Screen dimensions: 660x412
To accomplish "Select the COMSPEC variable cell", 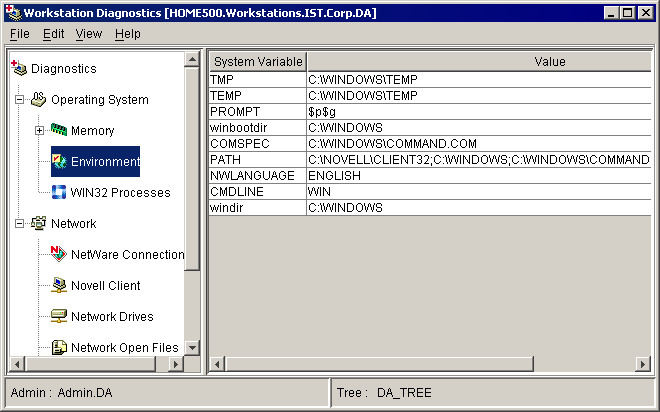I will [258, 144].
